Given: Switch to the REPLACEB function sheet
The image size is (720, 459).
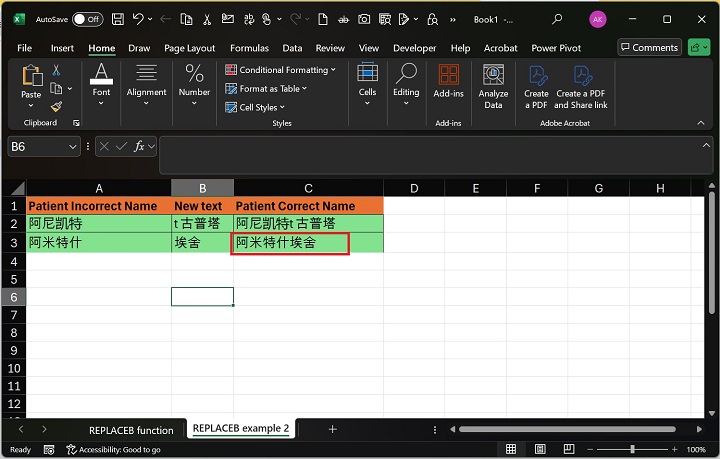Looking at the screenshot, I should (x=131, y=430).
